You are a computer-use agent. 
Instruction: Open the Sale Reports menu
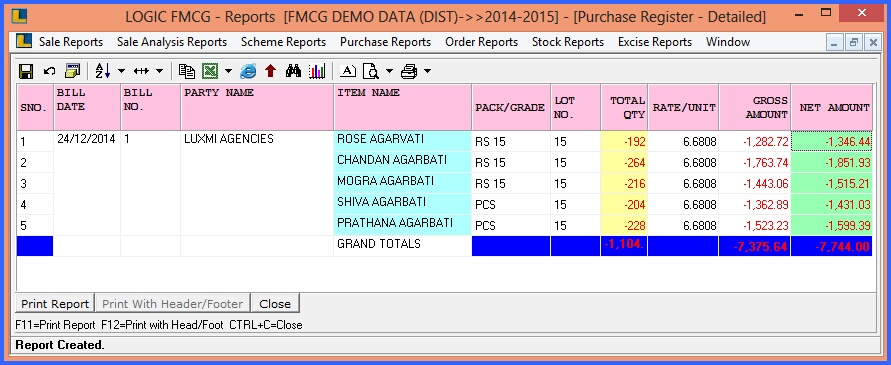pyautogui.click(x=71, y=42)
